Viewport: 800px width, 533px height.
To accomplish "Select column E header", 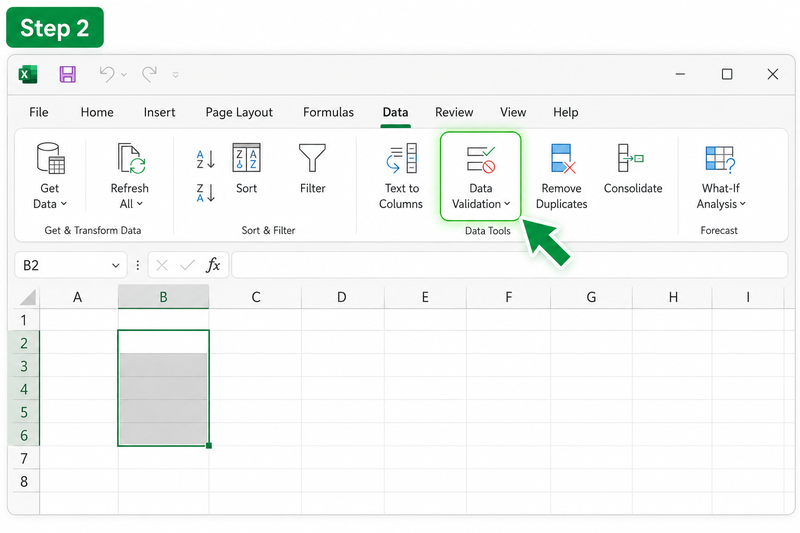I will (425, 297).
